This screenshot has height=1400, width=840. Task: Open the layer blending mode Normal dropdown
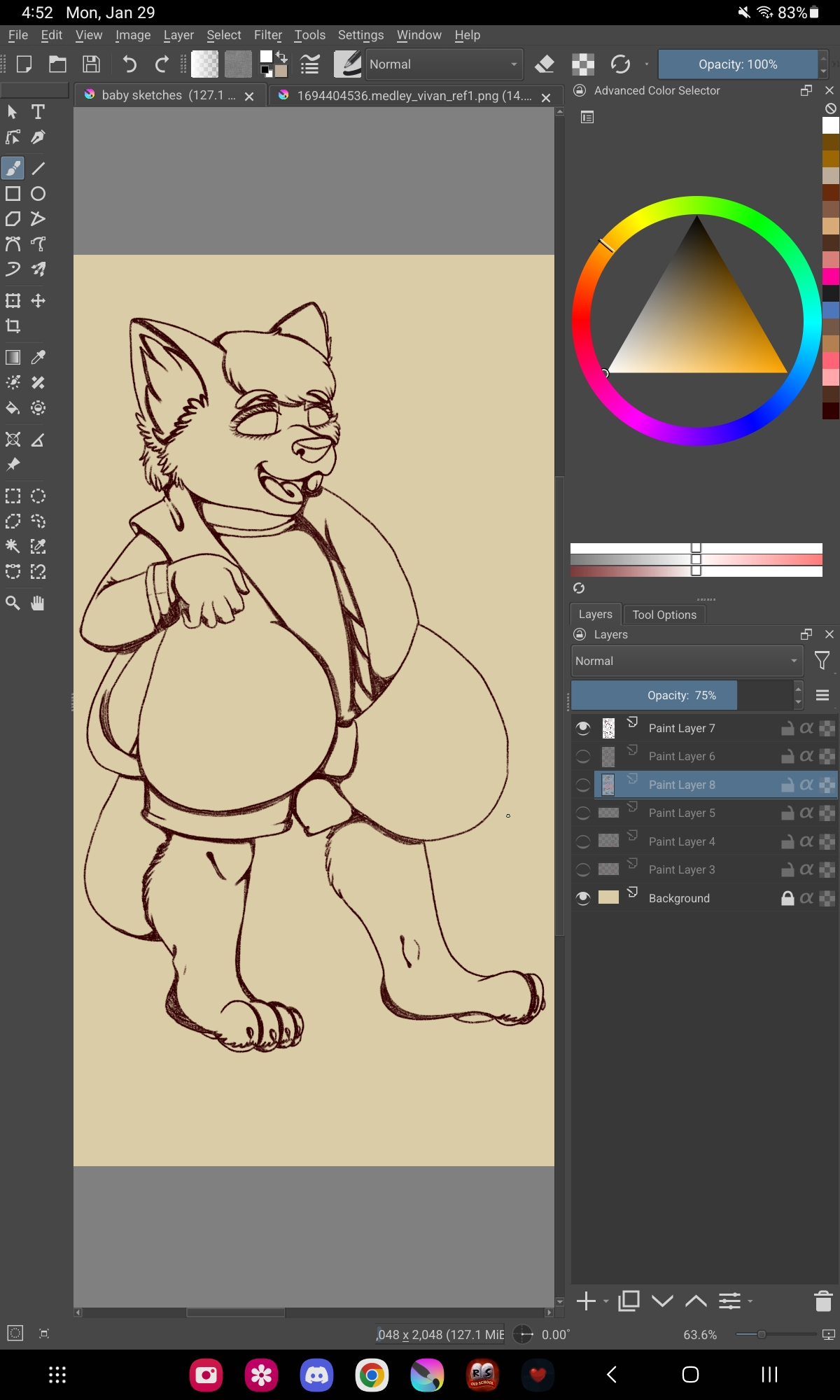click(x=687, y=661)
